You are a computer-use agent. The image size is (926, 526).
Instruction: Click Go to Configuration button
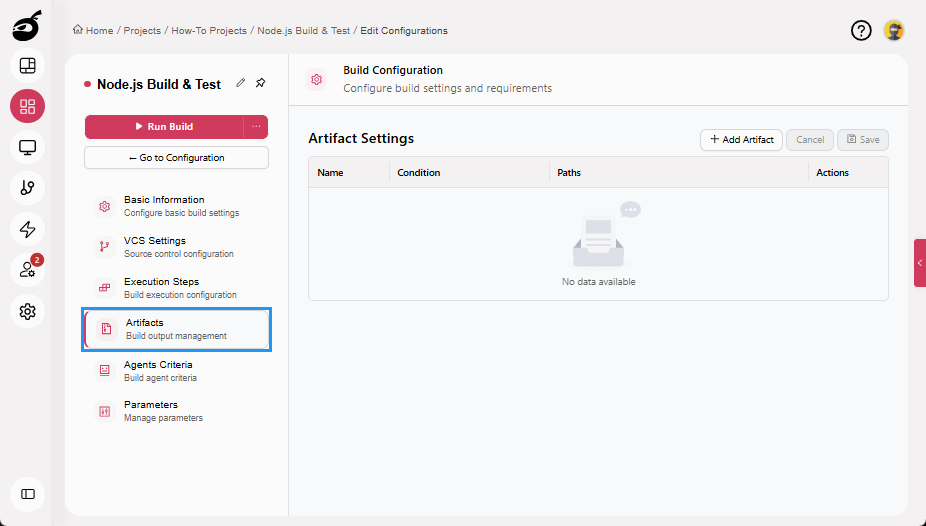coord(177,158)
